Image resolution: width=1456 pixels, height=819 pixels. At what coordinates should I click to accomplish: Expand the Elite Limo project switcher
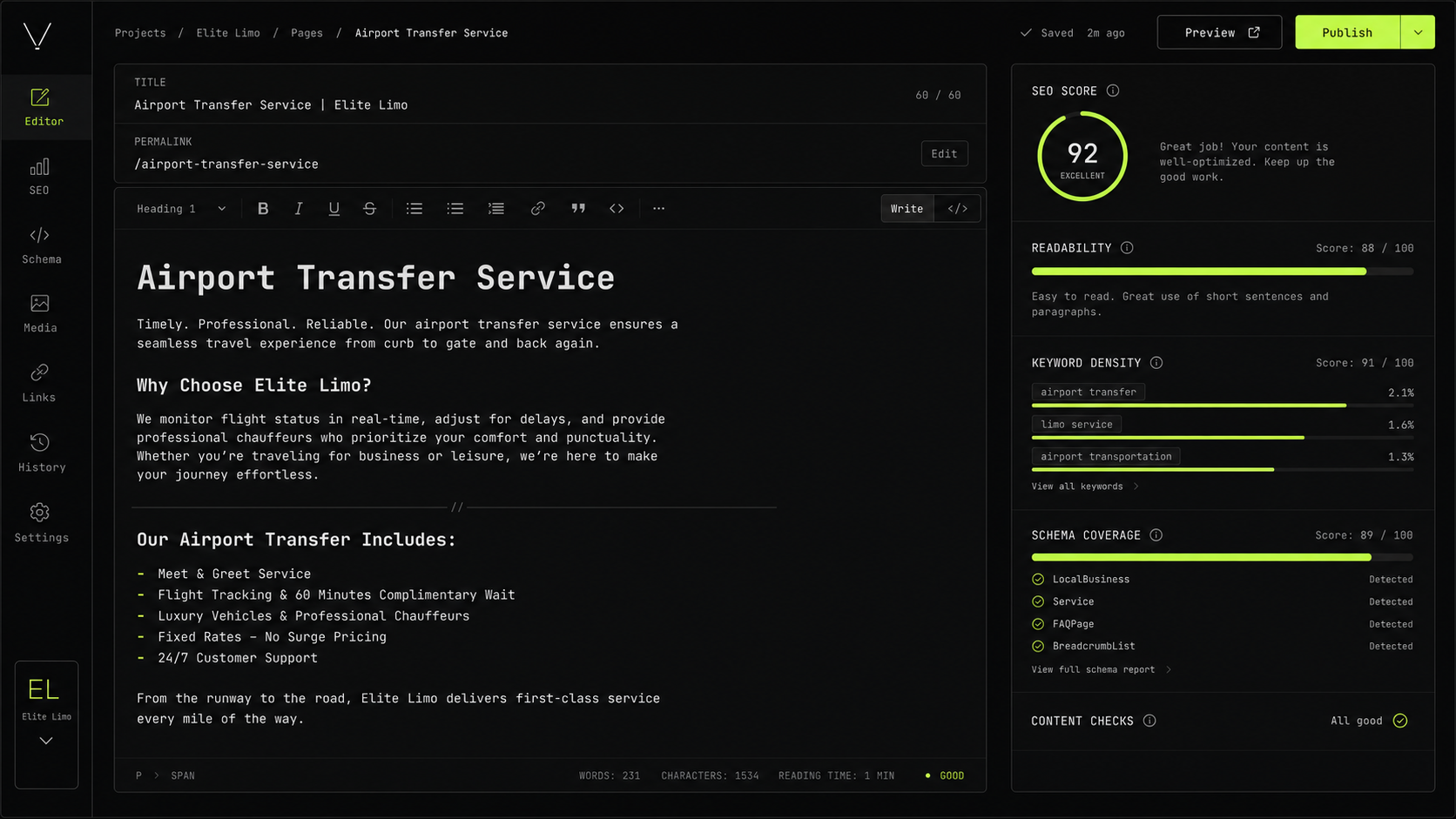click(46, 741)
